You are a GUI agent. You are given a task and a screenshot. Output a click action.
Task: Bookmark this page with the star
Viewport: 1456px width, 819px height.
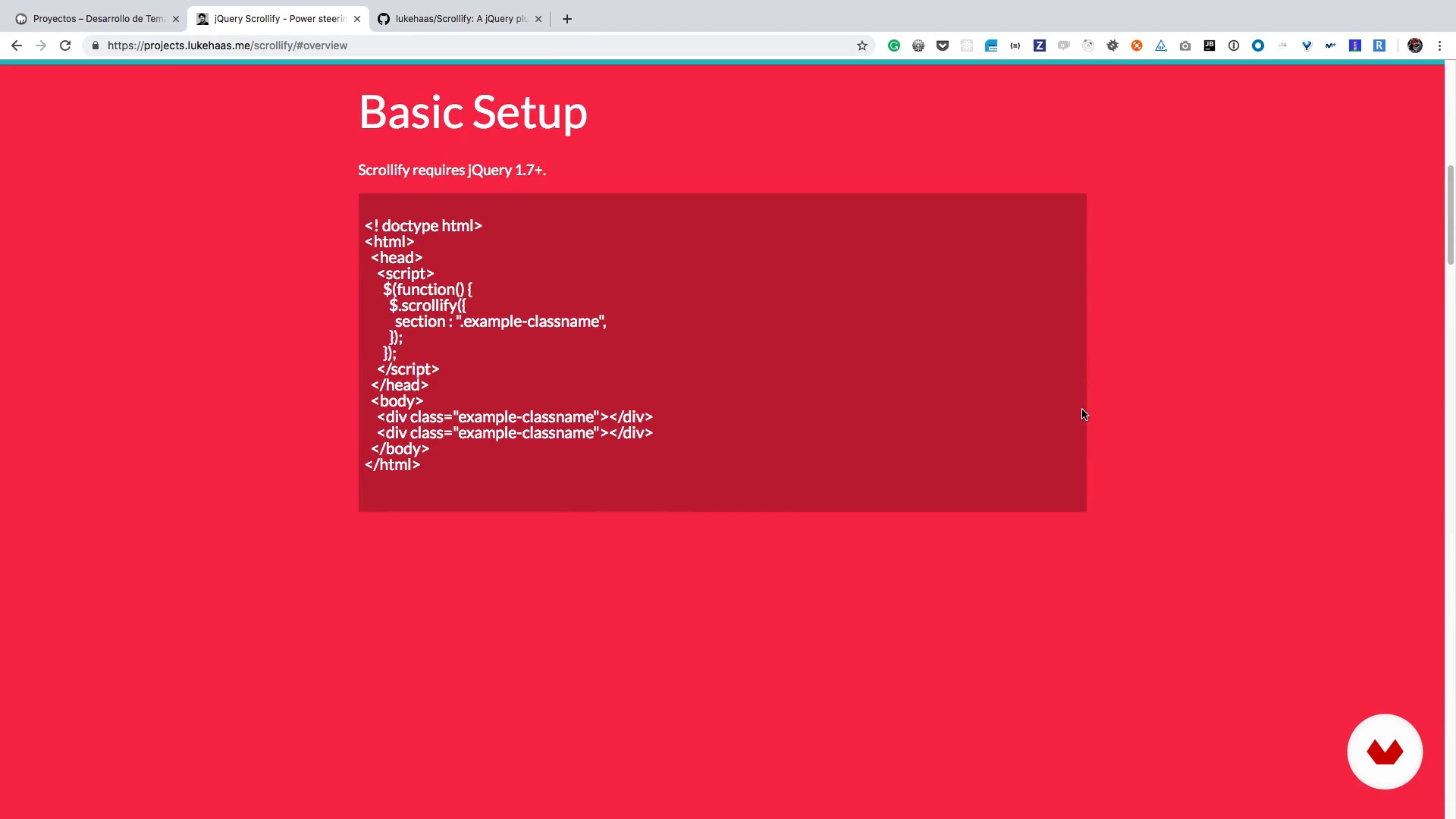862,45
